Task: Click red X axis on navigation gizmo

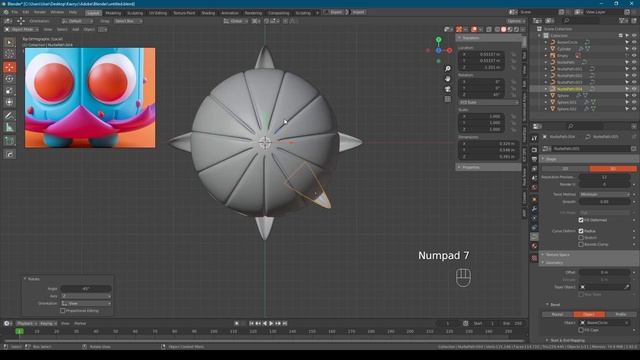Action: coord(449,51)
